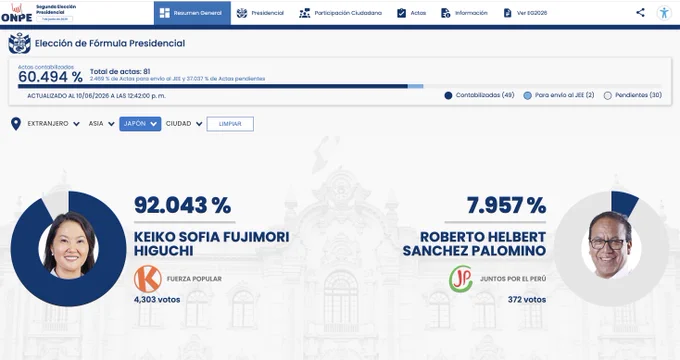Click the 4,303 votos text
The height and width of the screenshot is (360, 680).
pyautogui.click(x=157, y=300)
